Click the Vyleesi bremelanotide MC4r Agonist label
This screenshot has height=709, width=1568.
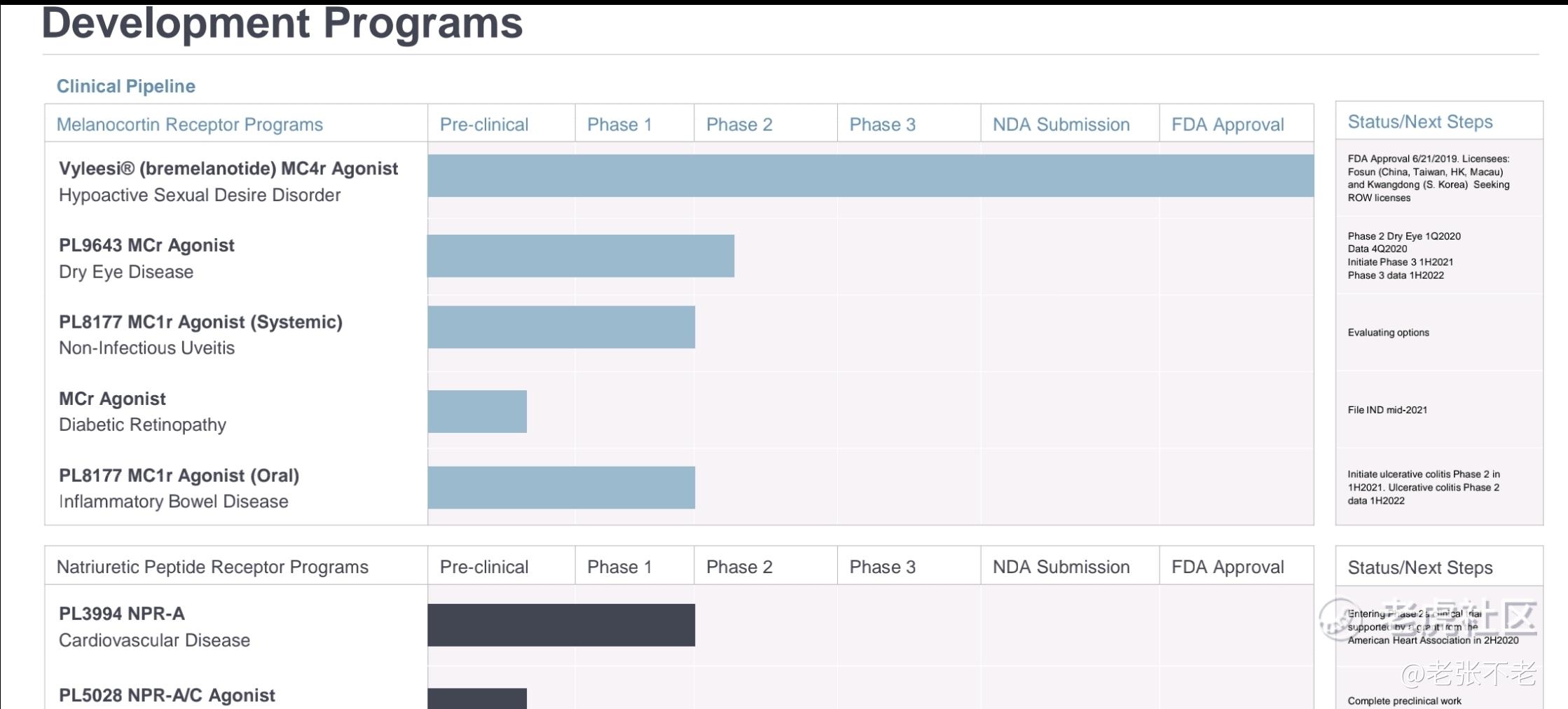click(x=228, y=169)
